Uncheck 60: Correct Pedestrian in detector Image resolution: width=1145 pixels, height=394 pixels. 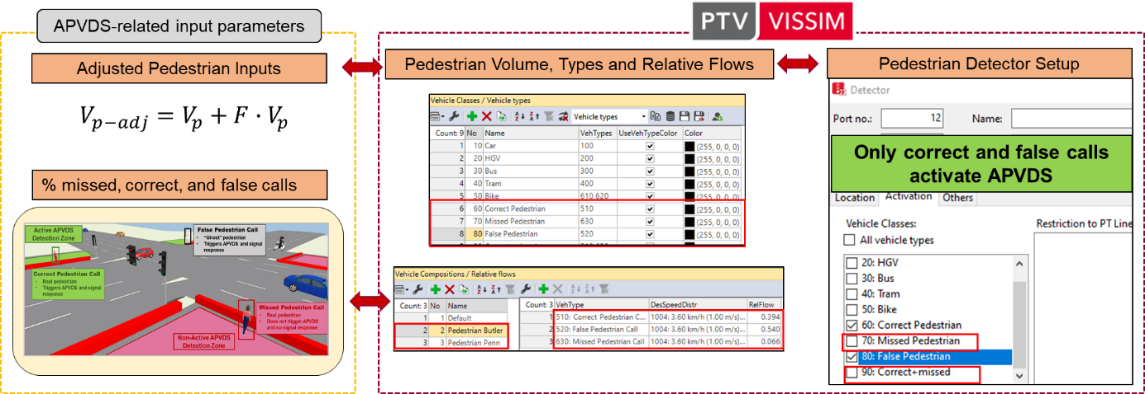pyautogui.click(x=850, y=325)
